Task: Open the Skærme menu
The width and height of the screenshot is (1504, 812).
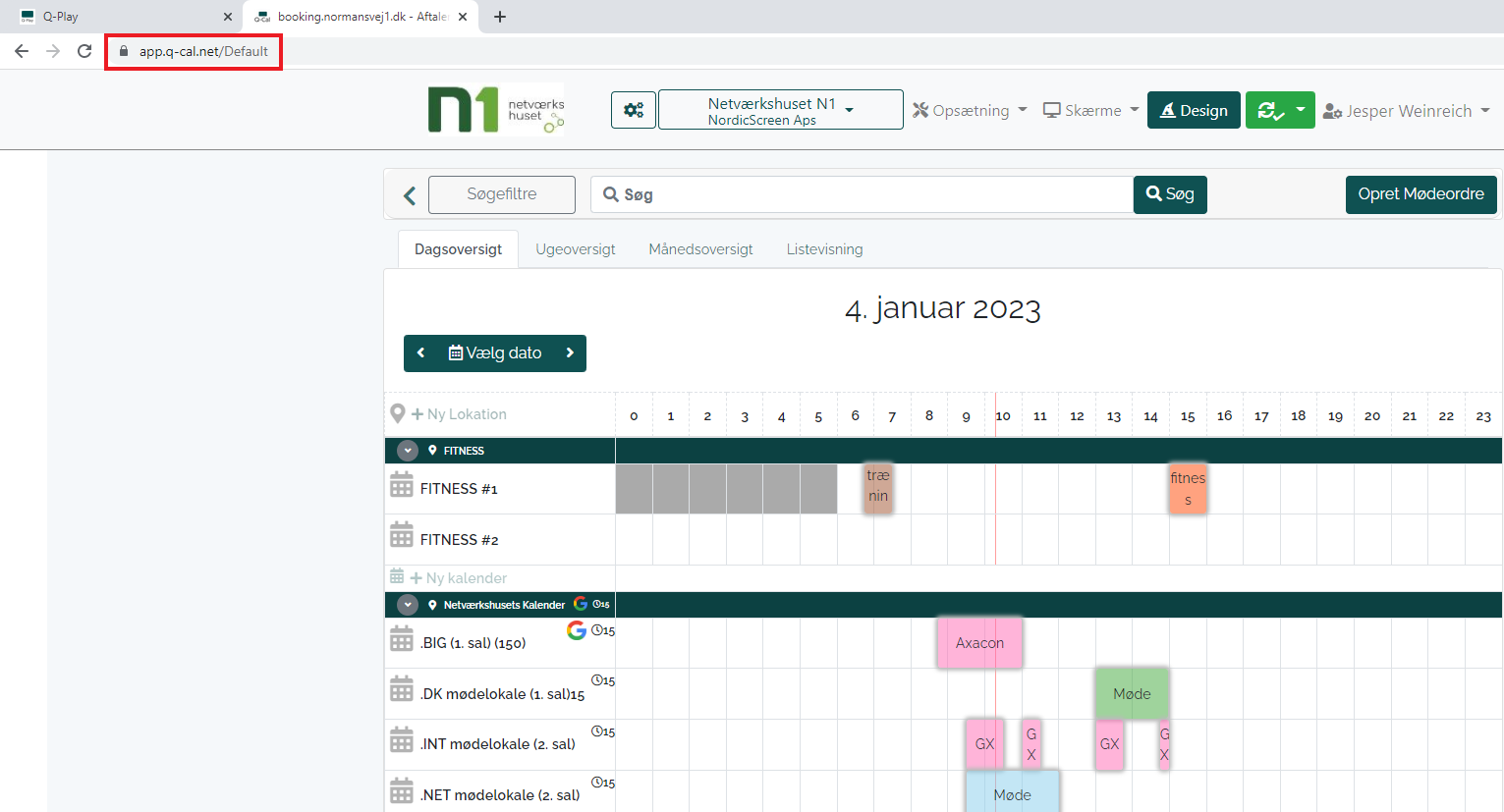Action: tap(1090, 110)
